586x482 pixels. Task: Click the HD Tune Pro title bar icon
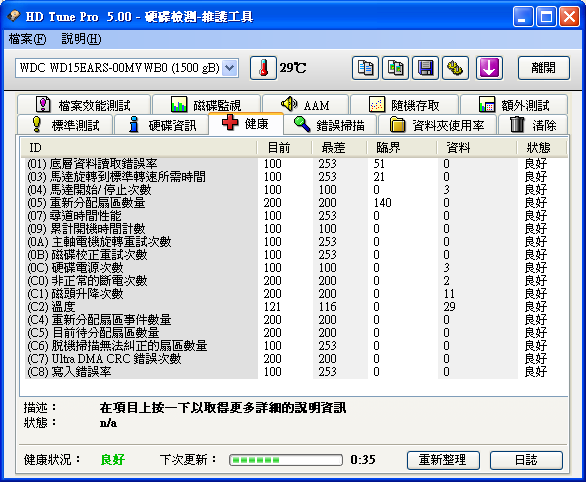14,16
